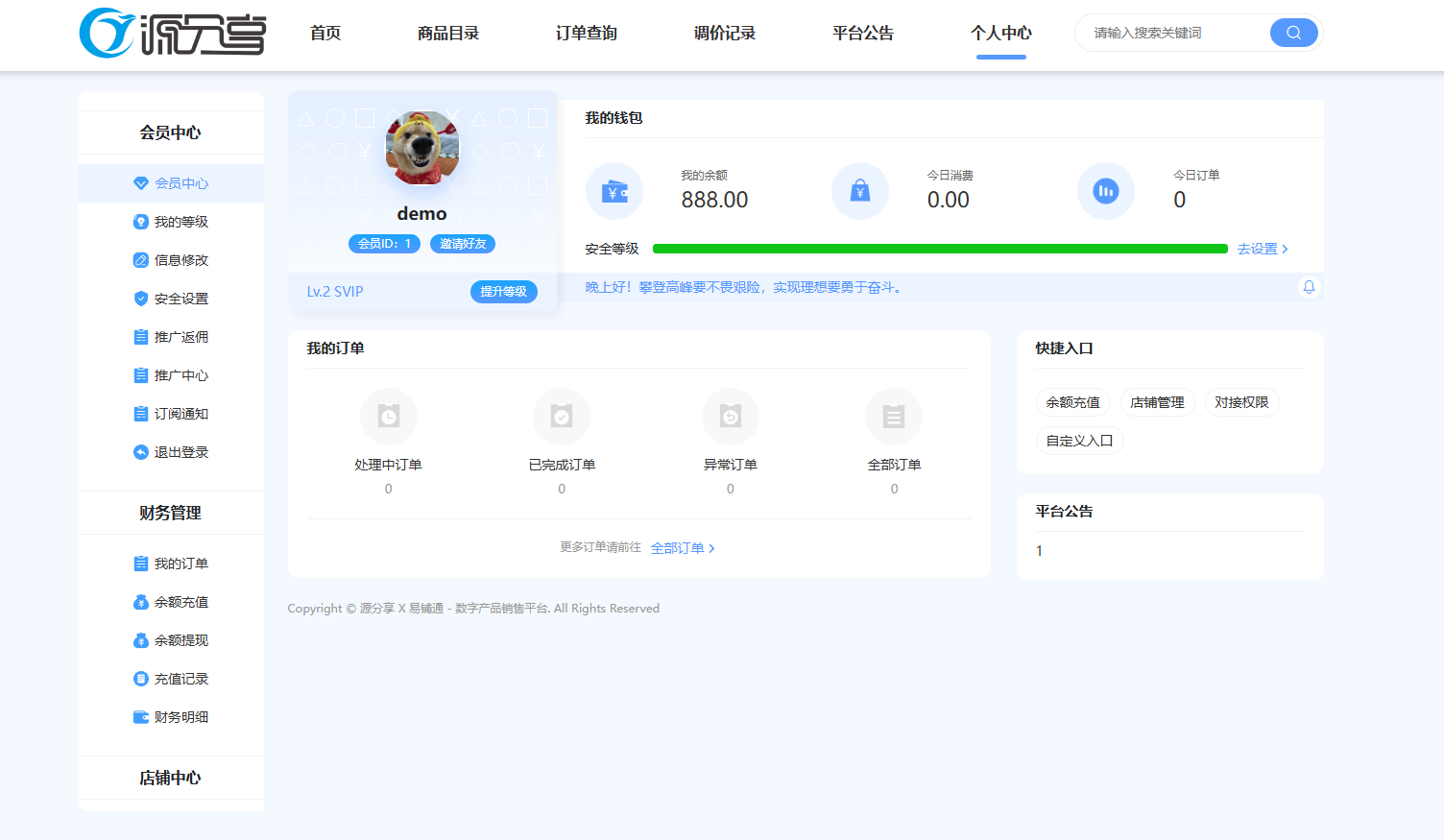The width and height of the screenshot is (1444, 840).
Task: Click the 我的余额 wallet icon
Action: click(614, 191)
